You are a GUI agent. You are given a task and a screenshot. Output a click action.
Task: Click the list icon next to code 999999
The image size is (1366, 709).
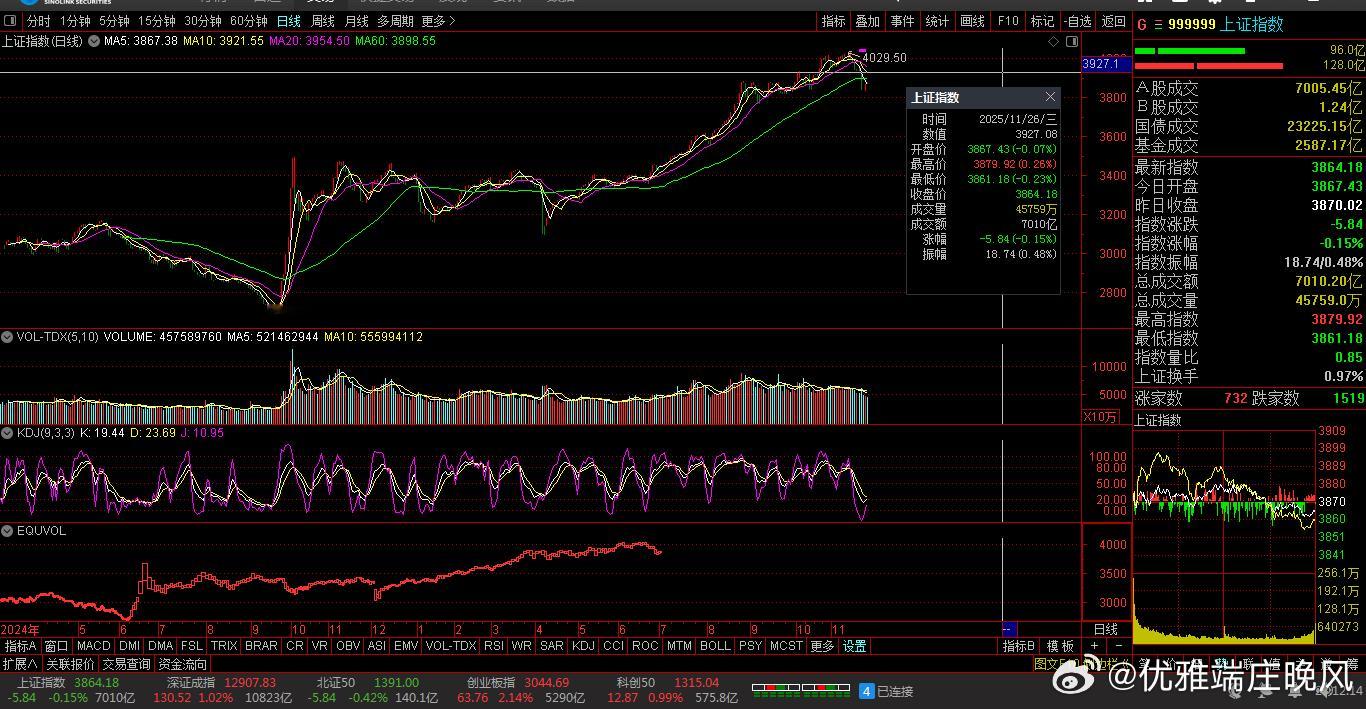pyautogui.click(x=1159, y=24)
